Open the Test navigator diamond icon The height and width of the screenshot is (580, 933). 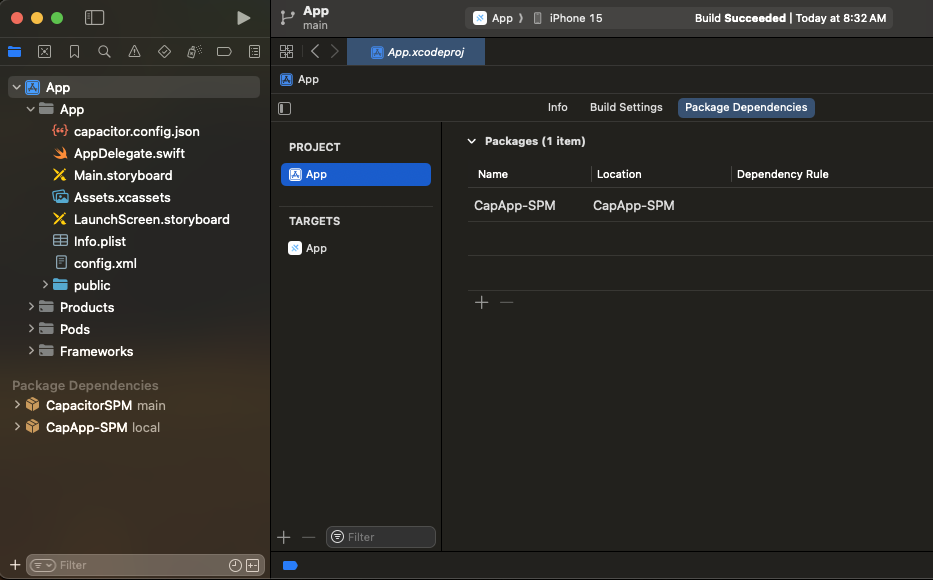(164, 51)
